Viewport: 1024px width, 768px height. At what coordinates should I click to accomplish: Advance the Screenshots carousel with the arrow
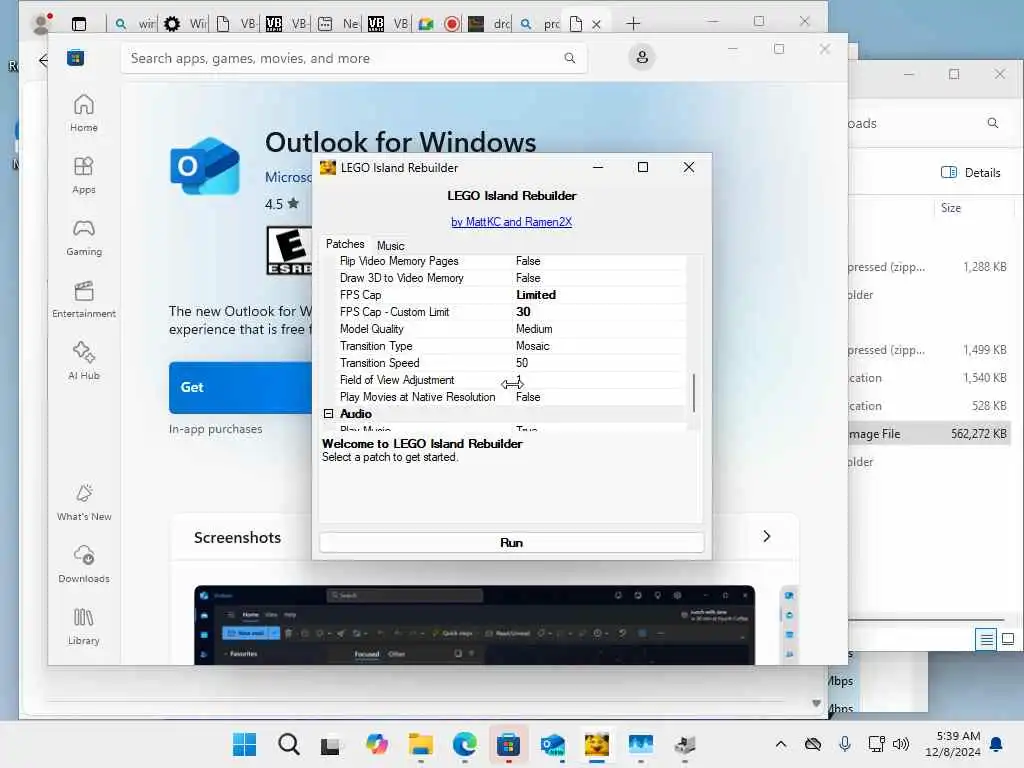pos(767,536)
